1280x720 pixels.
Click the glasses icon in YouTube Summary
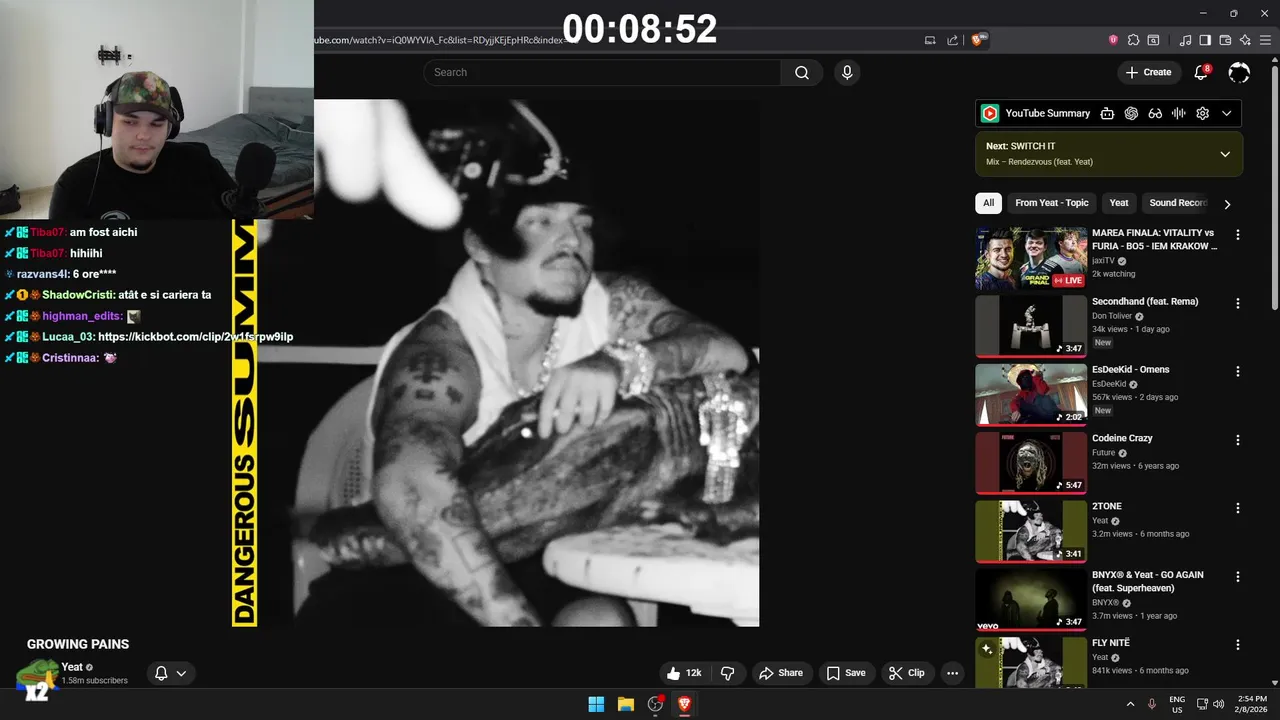pos(1155,113)
